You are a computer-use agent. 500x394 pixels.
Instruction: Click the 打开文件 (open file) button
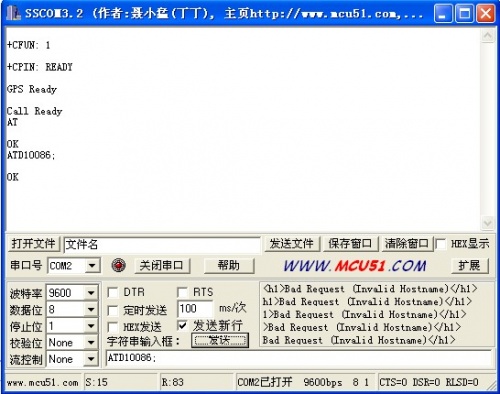(x=34, y=244)
